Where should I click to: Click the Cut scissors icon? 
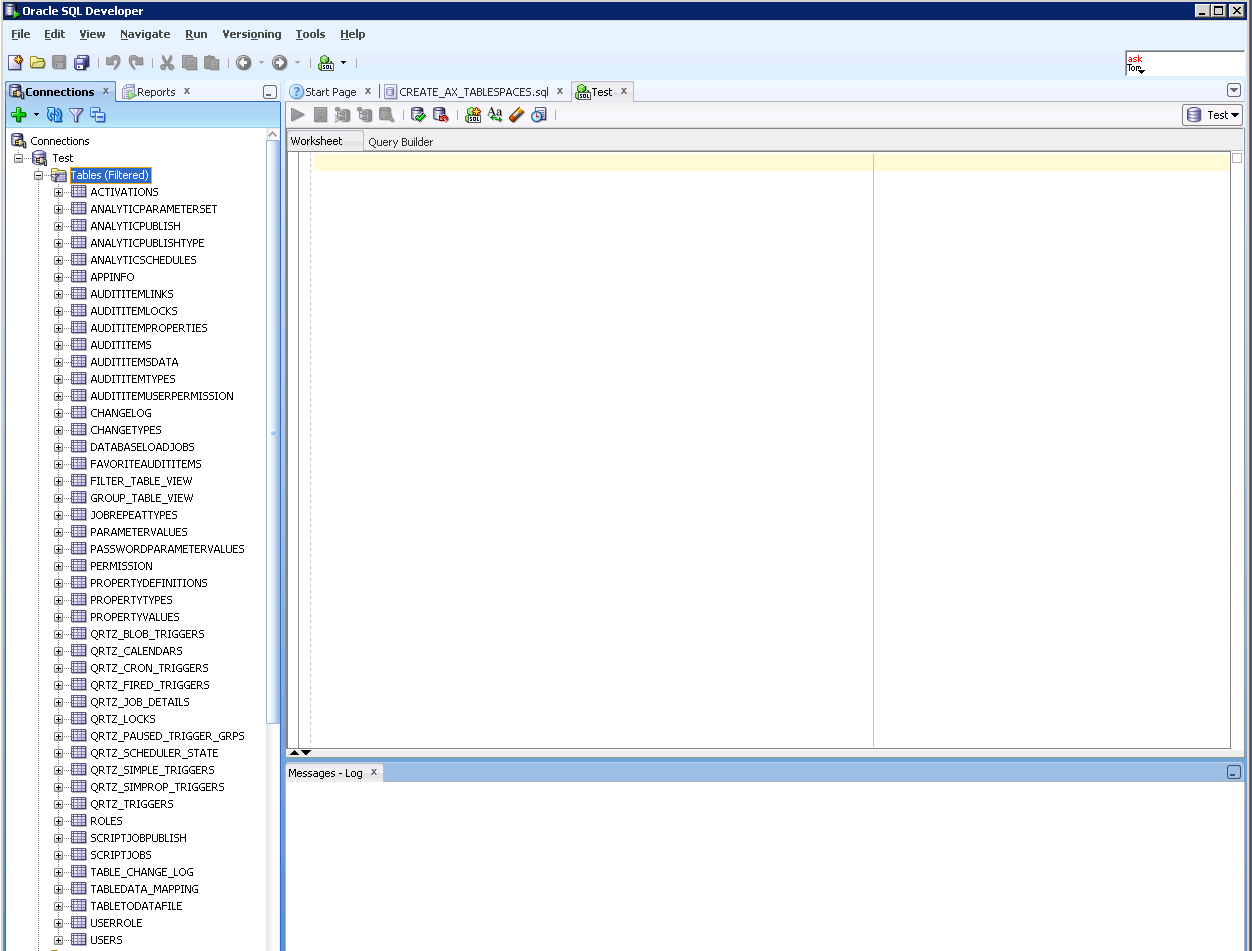167,62
